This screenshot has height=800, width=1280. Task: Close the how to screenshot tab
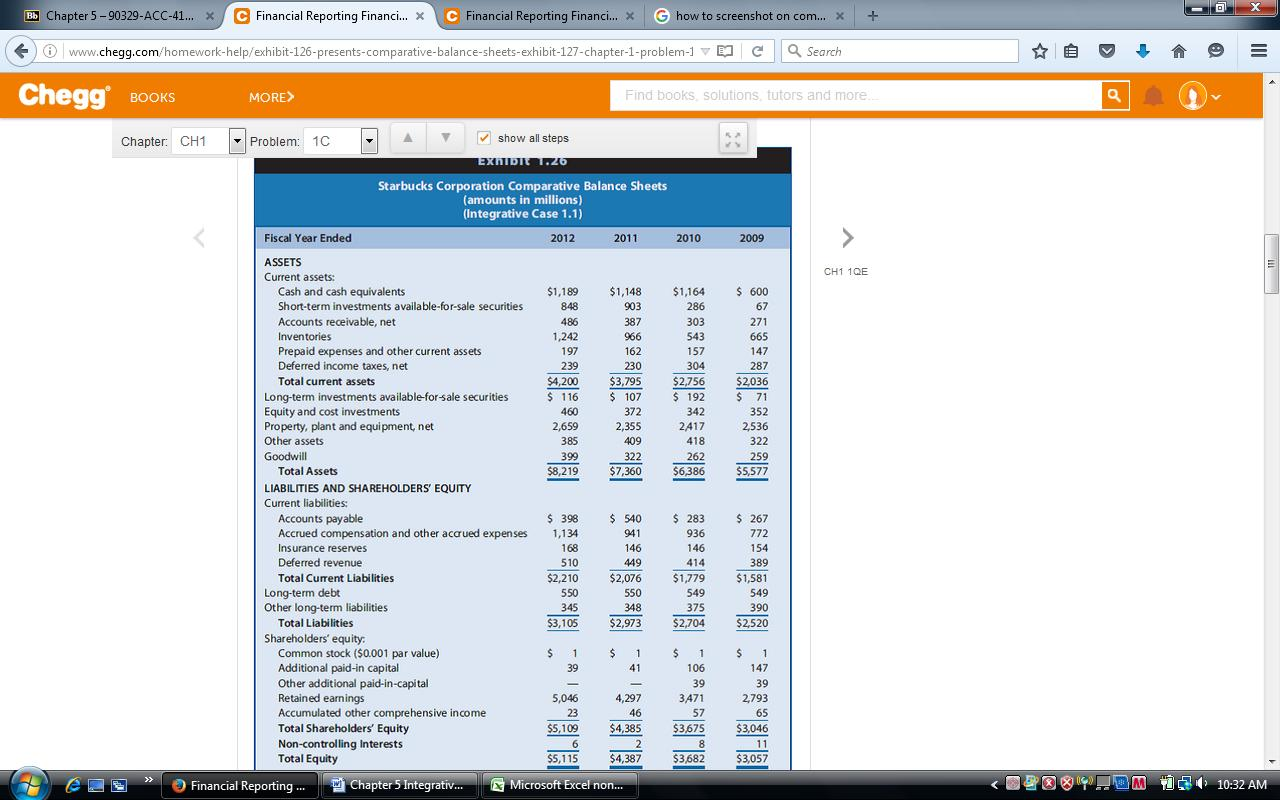pos(840,16)
